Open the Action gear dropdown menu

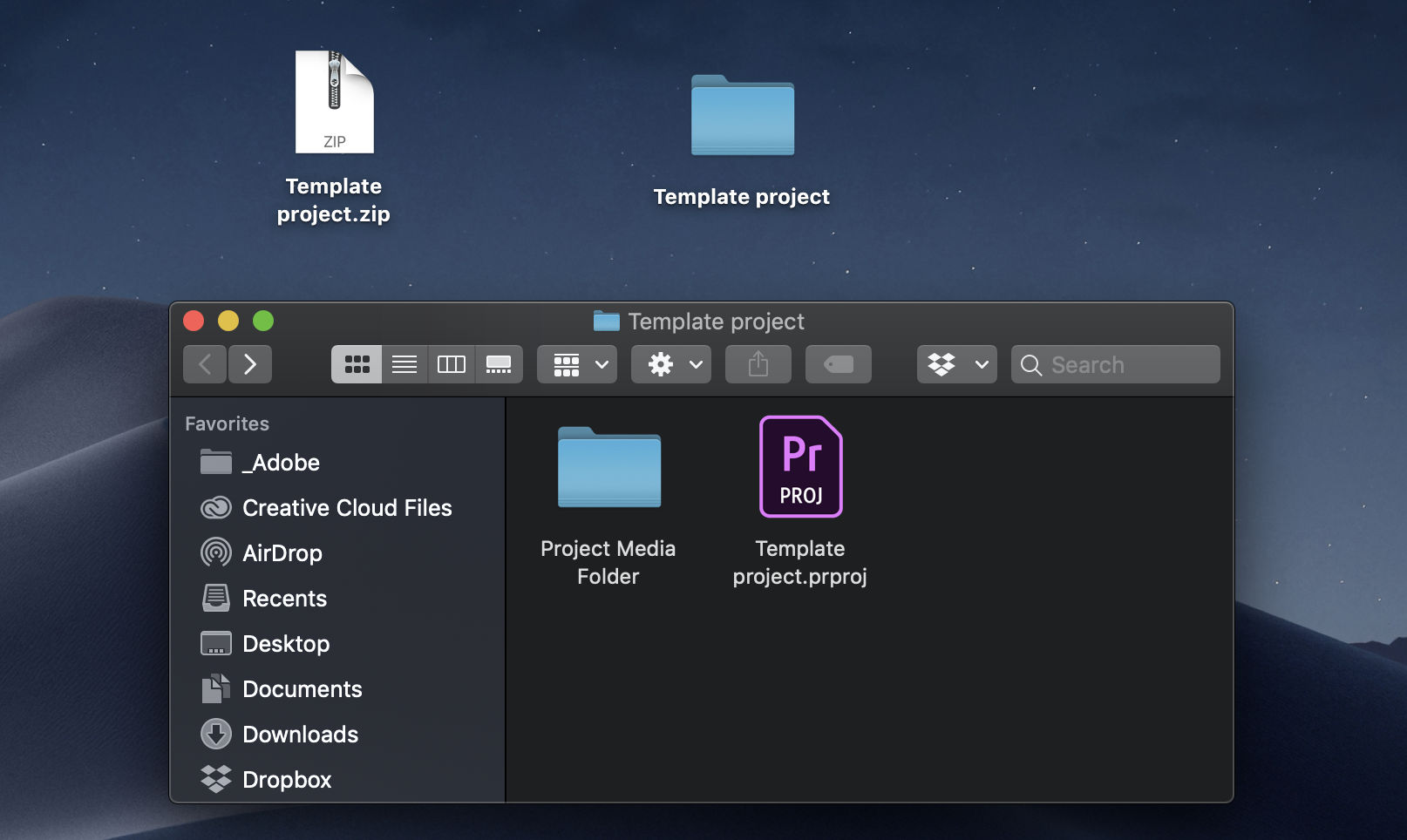[670, 364]
